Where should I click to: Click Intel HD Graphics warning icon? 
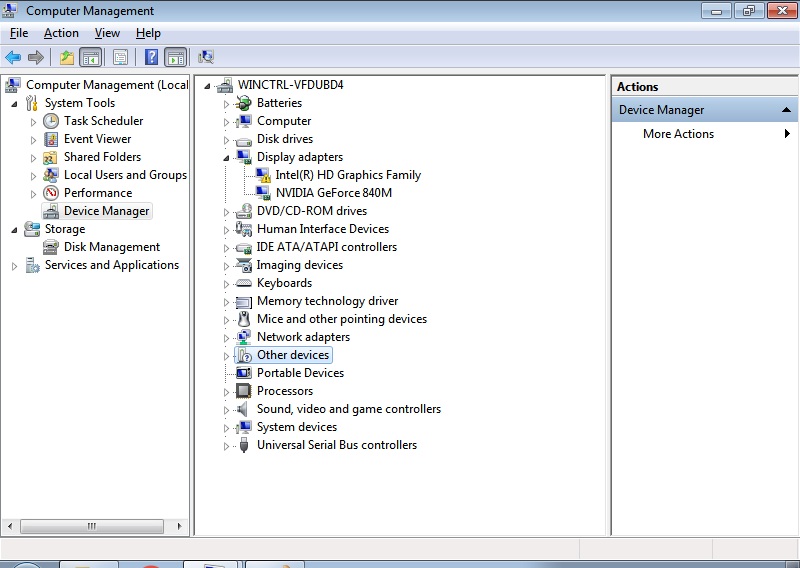263,175
